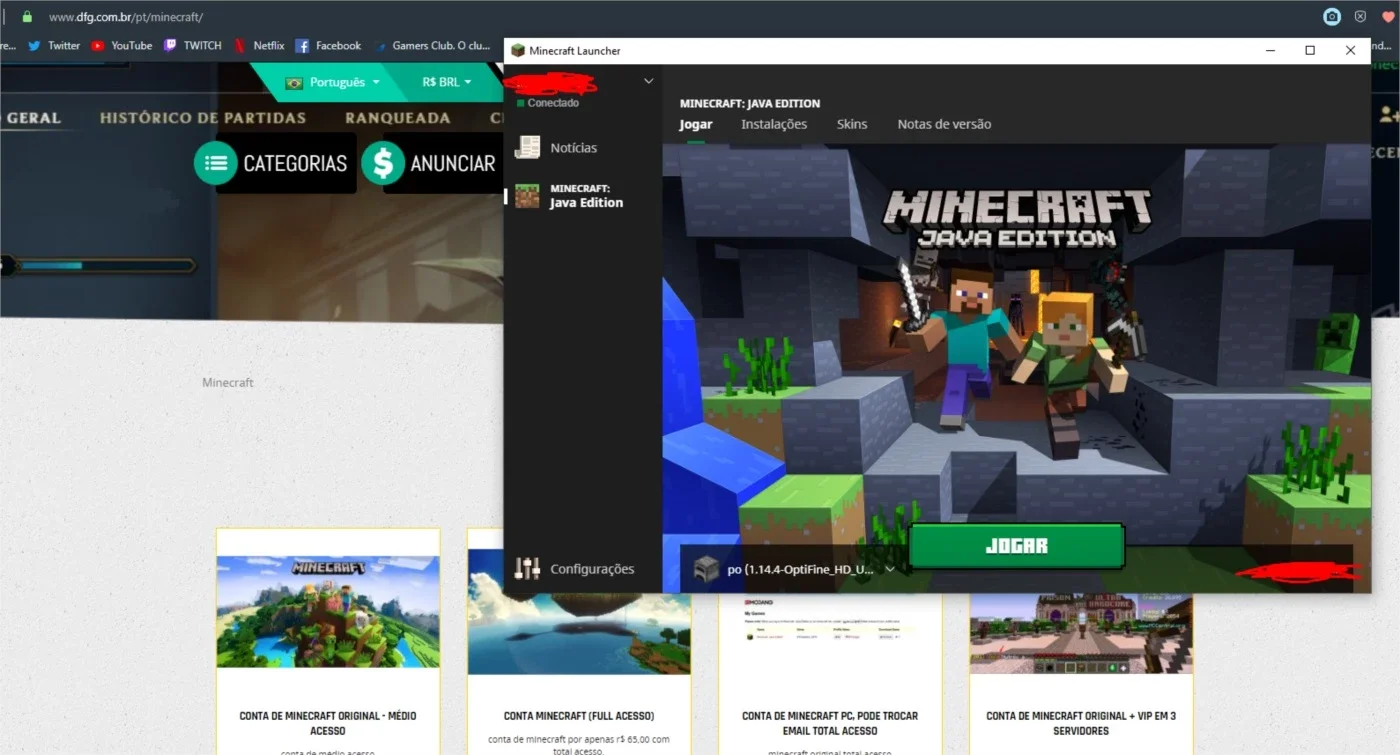This screenshot has height=755, width=1400.
Task: Open the RANQUEADA tab on the webpage
Action: 398,118
